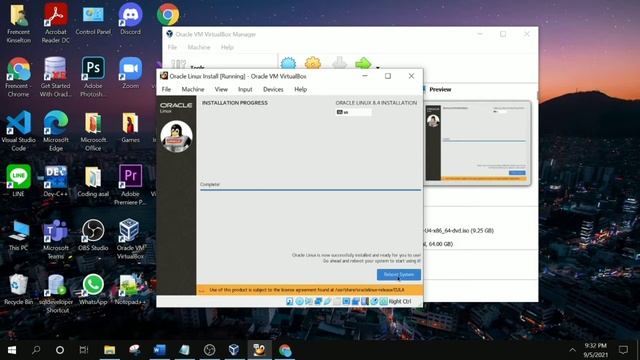The width and height of the screenshot is (640, 360).
Task: Select the Games folder desktop icon
Action: coord(130,127)
